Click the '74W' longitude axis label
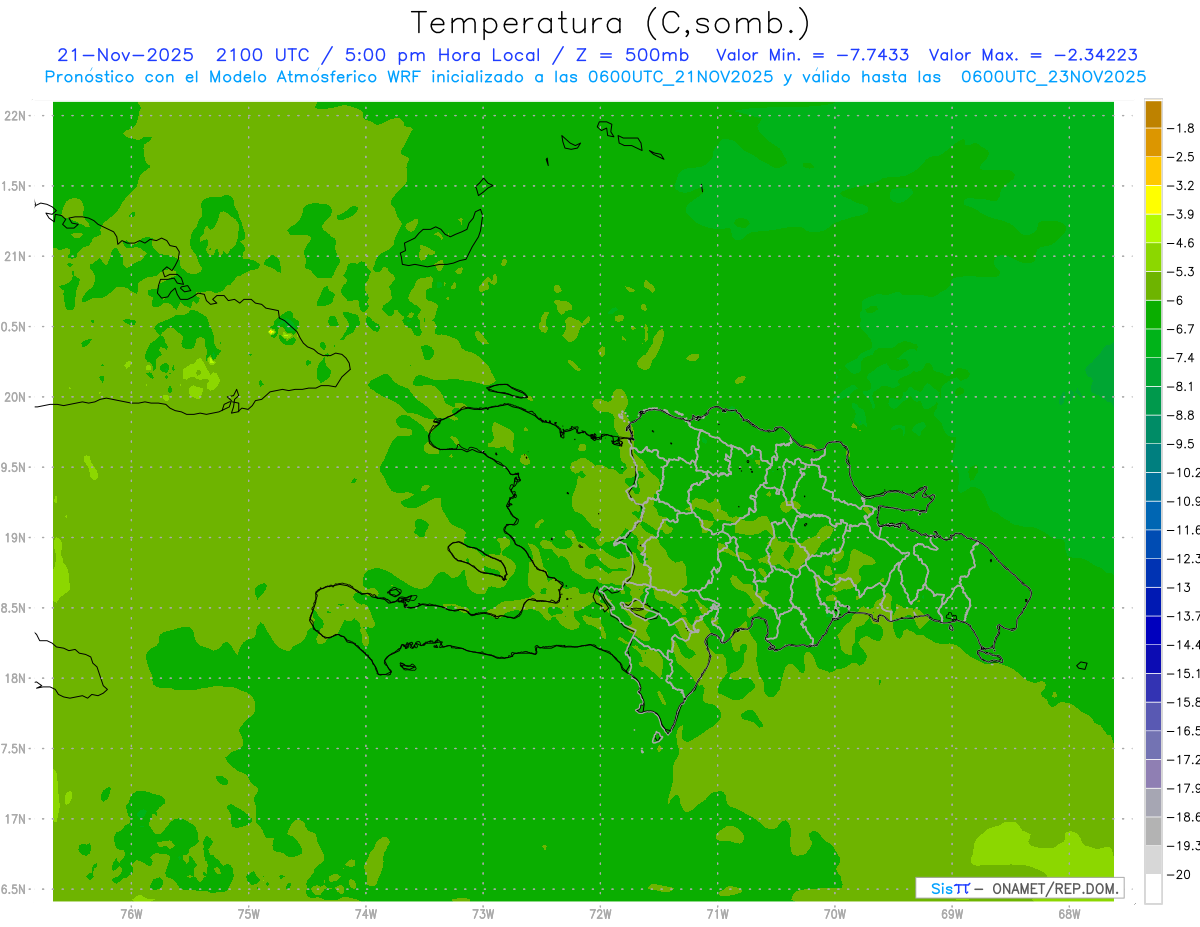1200x927 pixels. pos(366,913)
